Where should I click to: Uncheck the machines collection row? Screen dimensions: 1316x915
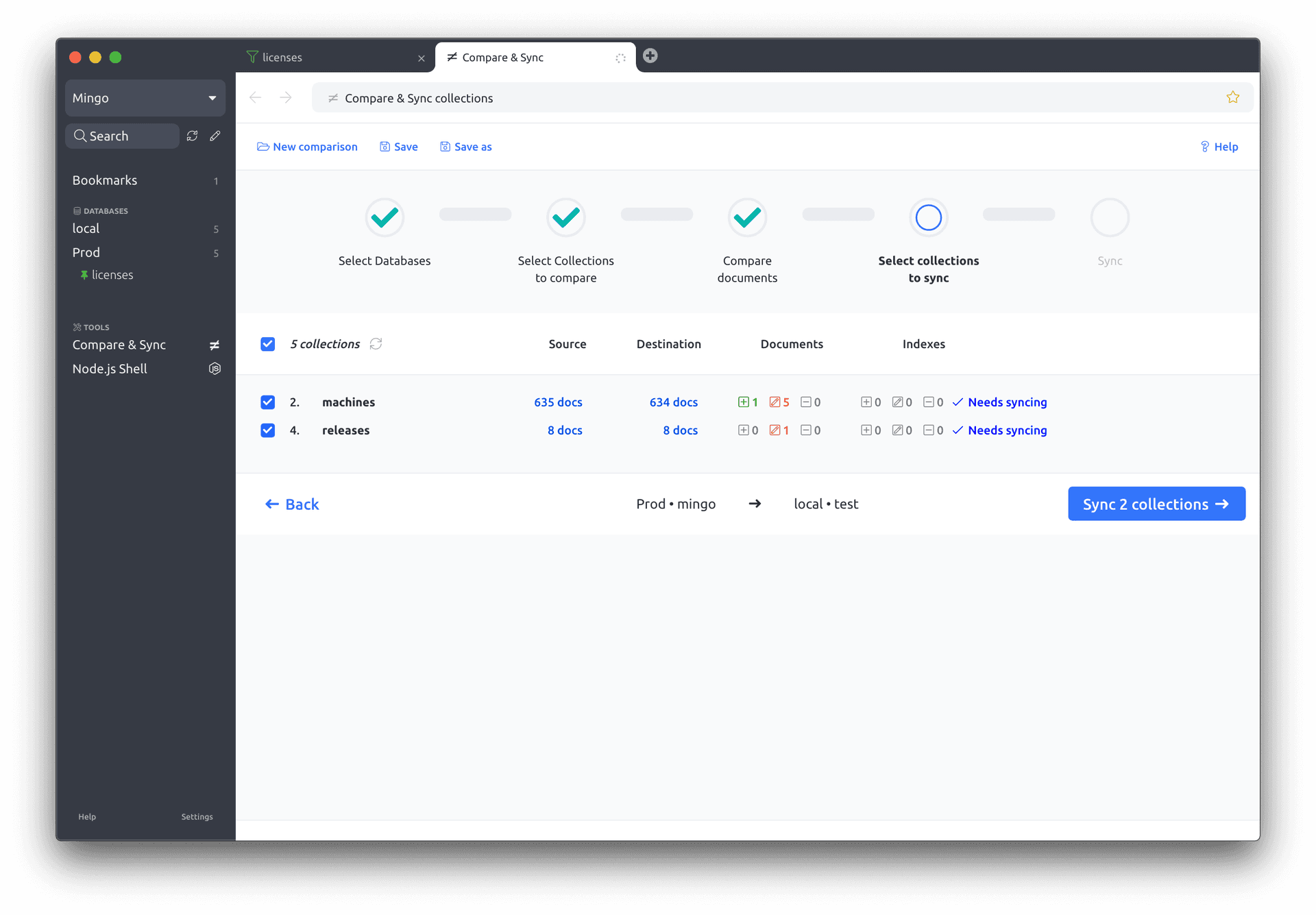point(267,402)
